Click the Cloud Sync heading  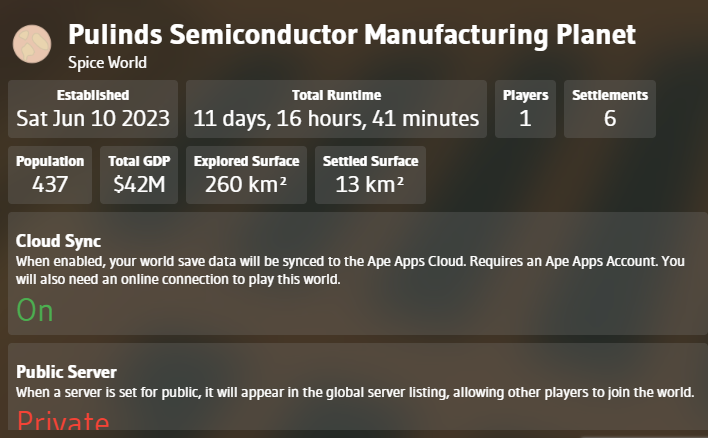coord(58,241)
